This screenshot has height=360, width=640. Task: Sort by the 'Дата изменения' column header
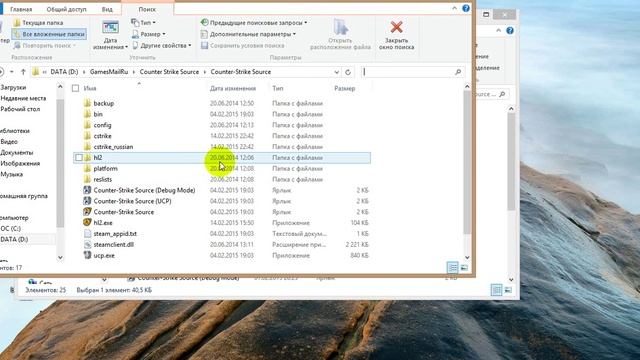click(x=233, y=88)
